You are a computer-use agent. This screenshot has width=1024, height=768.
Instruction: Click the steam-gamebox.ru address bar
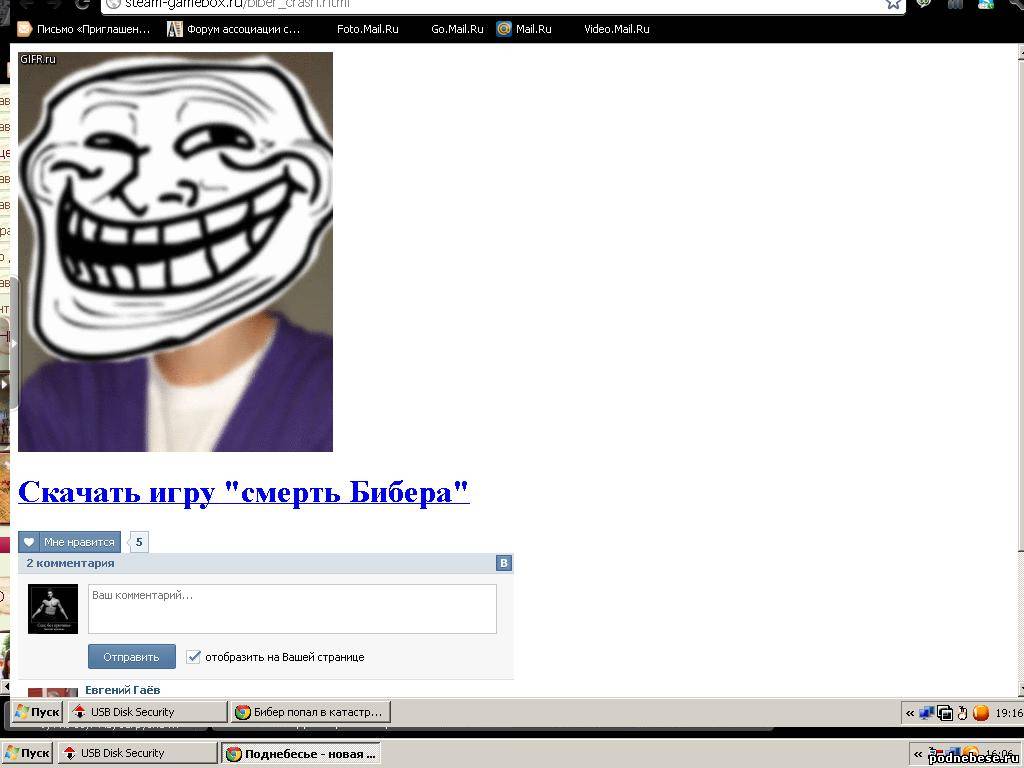click(503, 5)
